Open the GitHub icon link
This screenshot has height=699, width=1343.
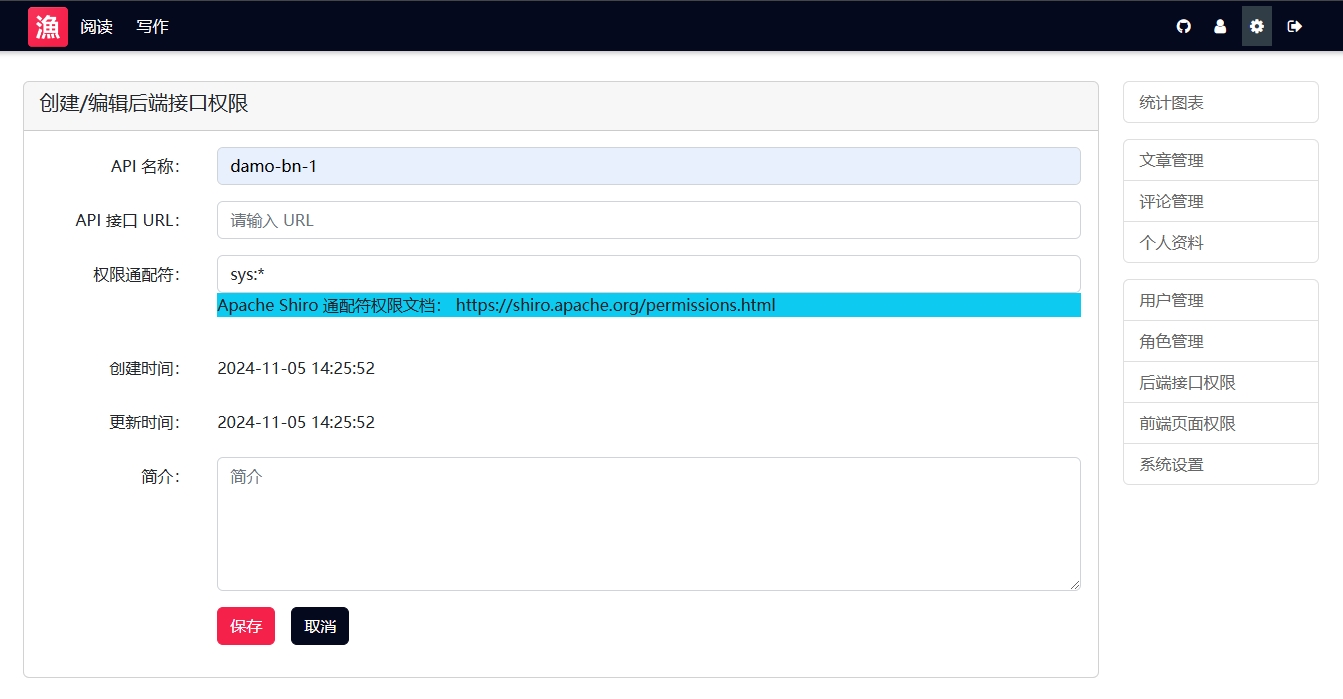tap(1184, 27)
